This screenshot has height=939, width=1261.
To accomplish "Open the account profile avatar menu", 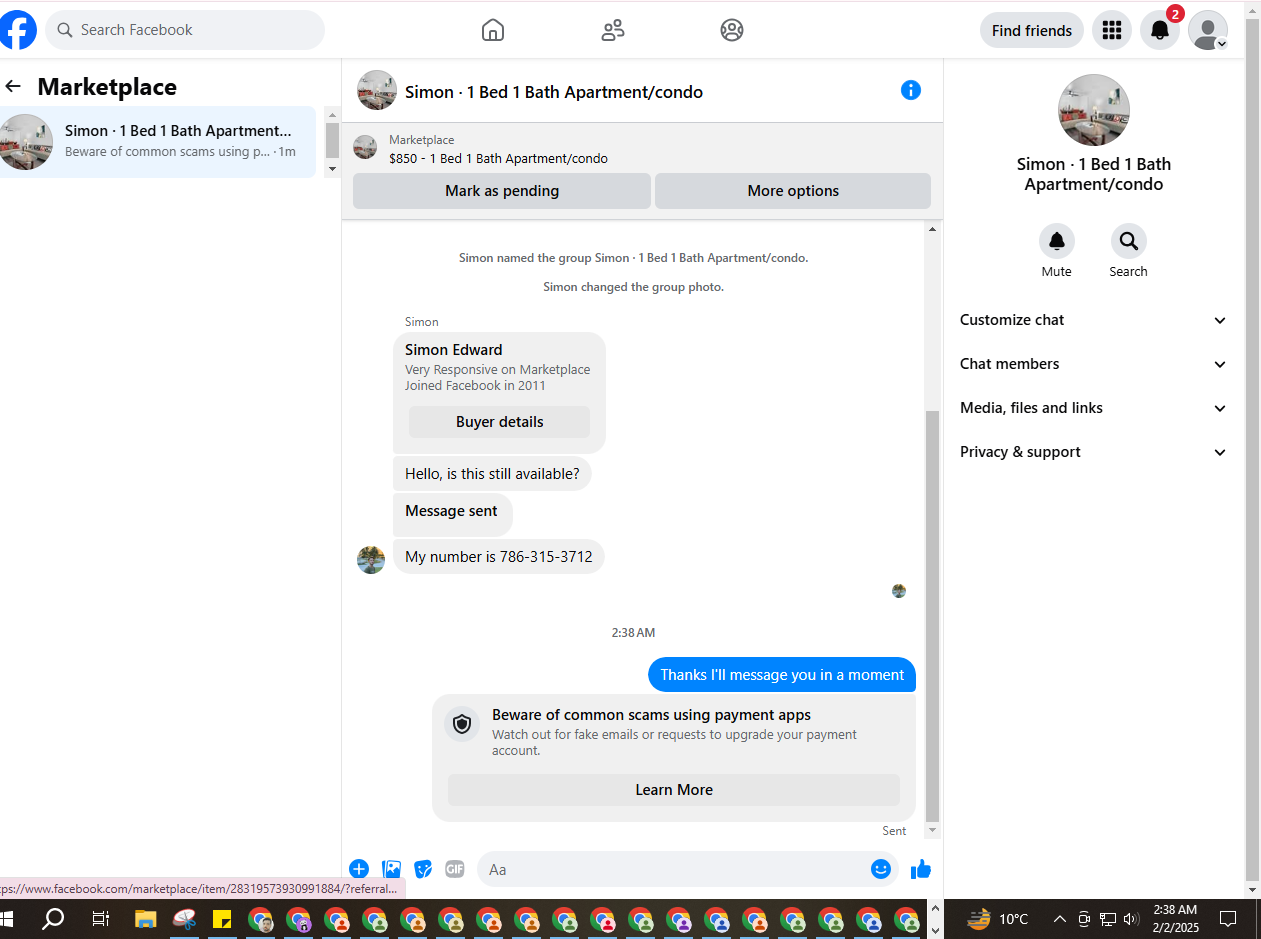I will [1208, 30].
